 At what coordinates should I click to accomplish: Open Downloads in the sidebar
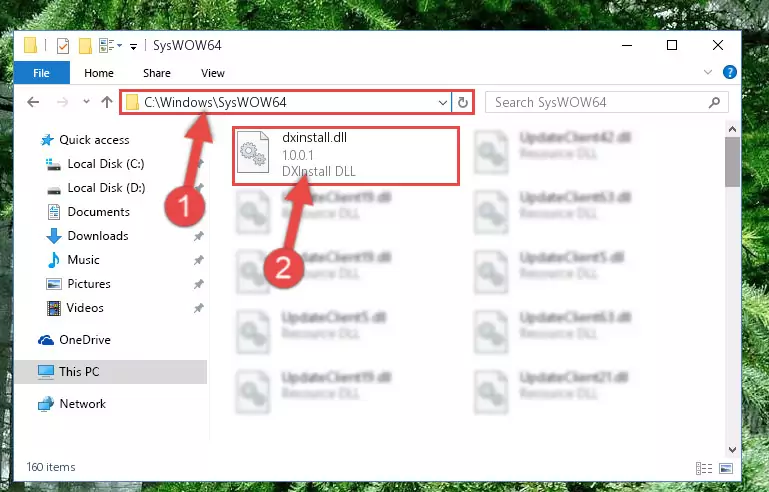point(98,236)
